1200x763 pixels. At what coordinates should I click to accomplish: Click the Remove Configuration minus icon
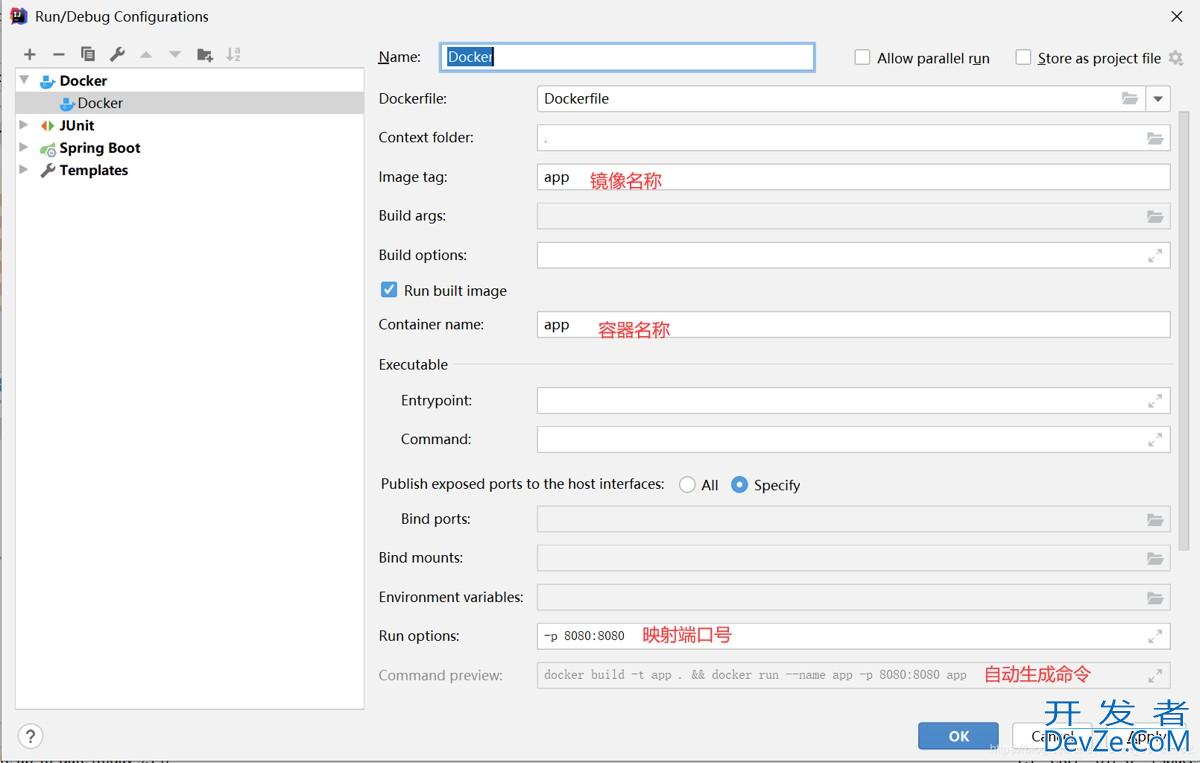pos(59,55)
